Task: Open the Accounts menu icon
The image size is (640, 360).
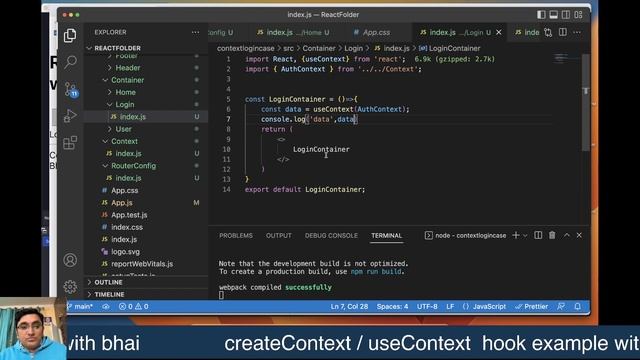Action: click(70, 260)
